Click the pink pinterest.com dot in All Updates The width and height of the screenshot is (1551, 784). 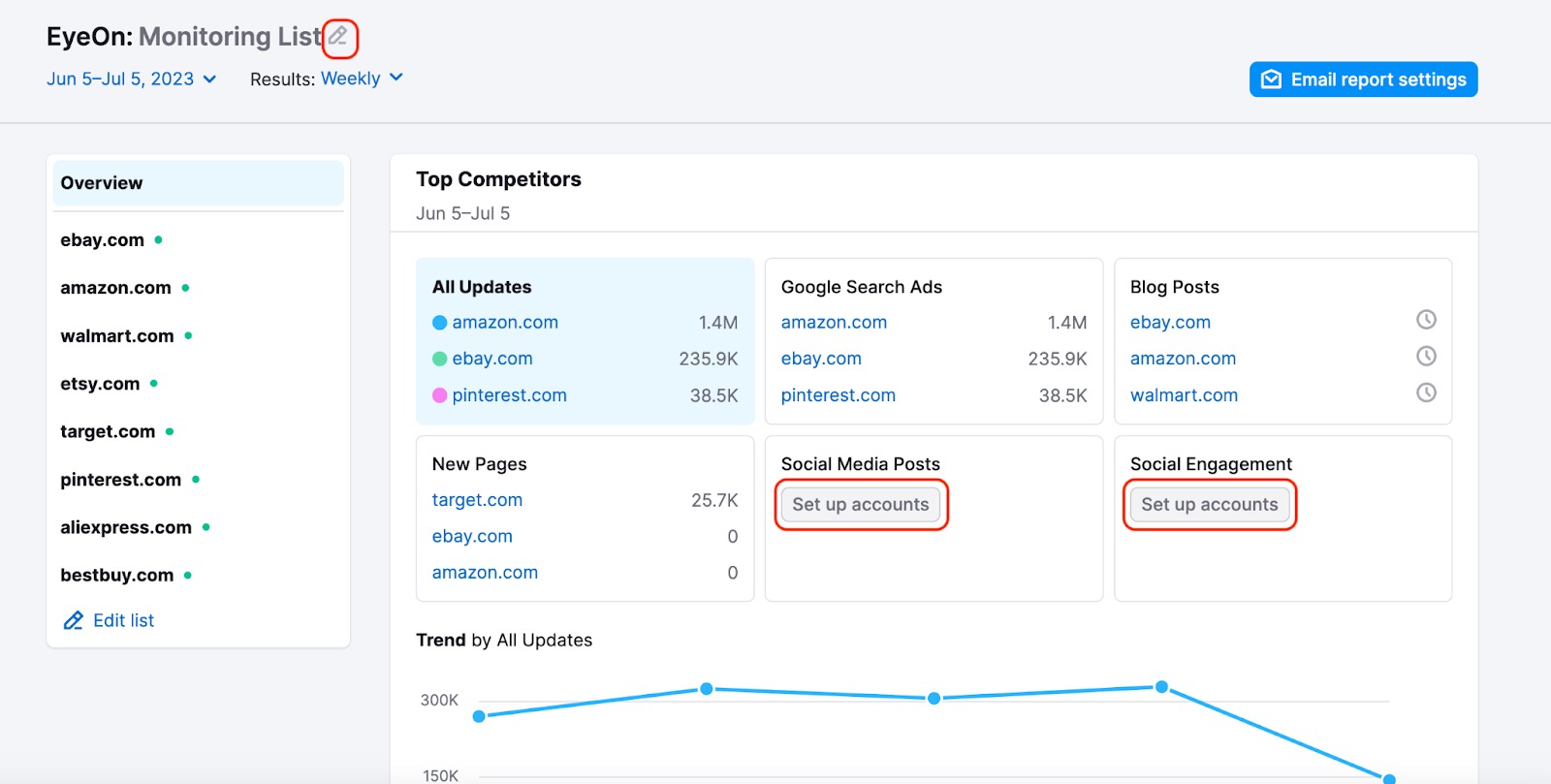click(x=439, y=395)
